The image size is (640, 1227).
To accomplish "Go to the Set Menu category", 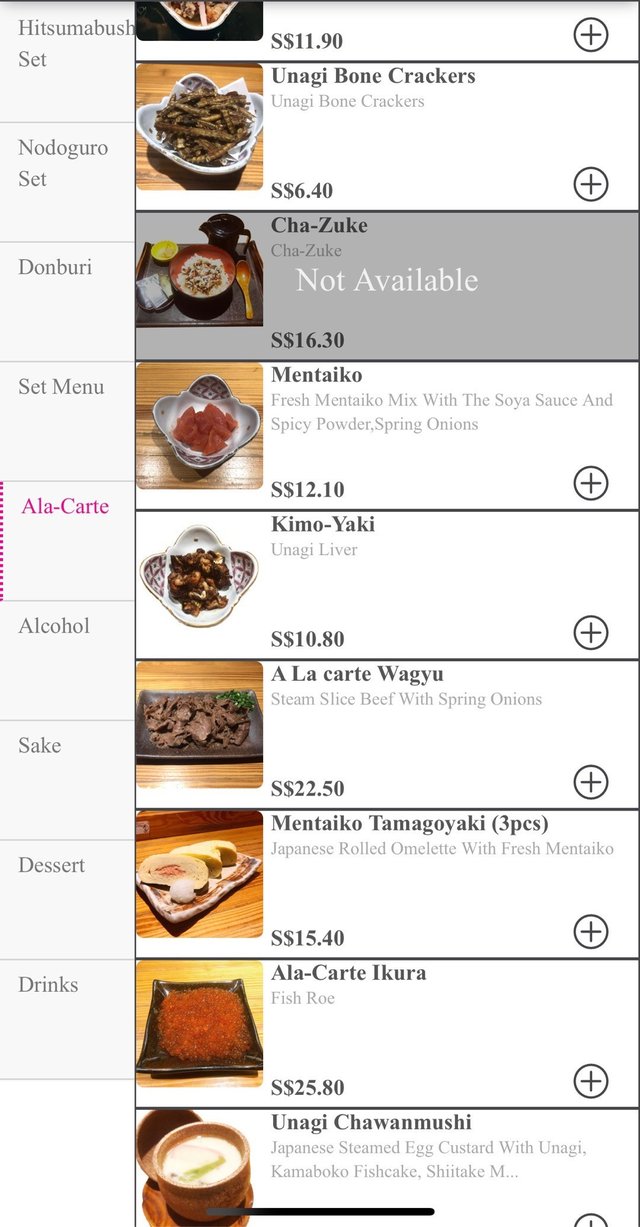I will click(x=67, y=387).
